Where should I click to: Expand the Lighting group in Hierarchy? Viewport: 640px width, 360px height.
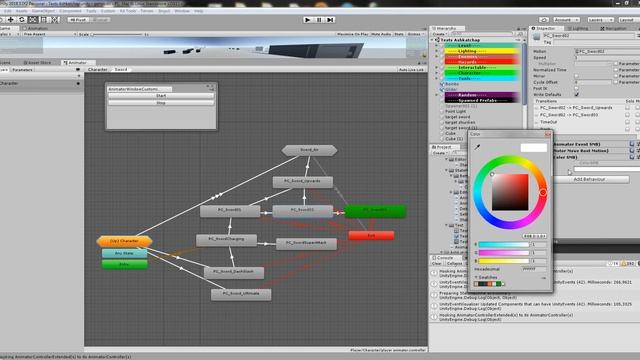click(436, 51)
